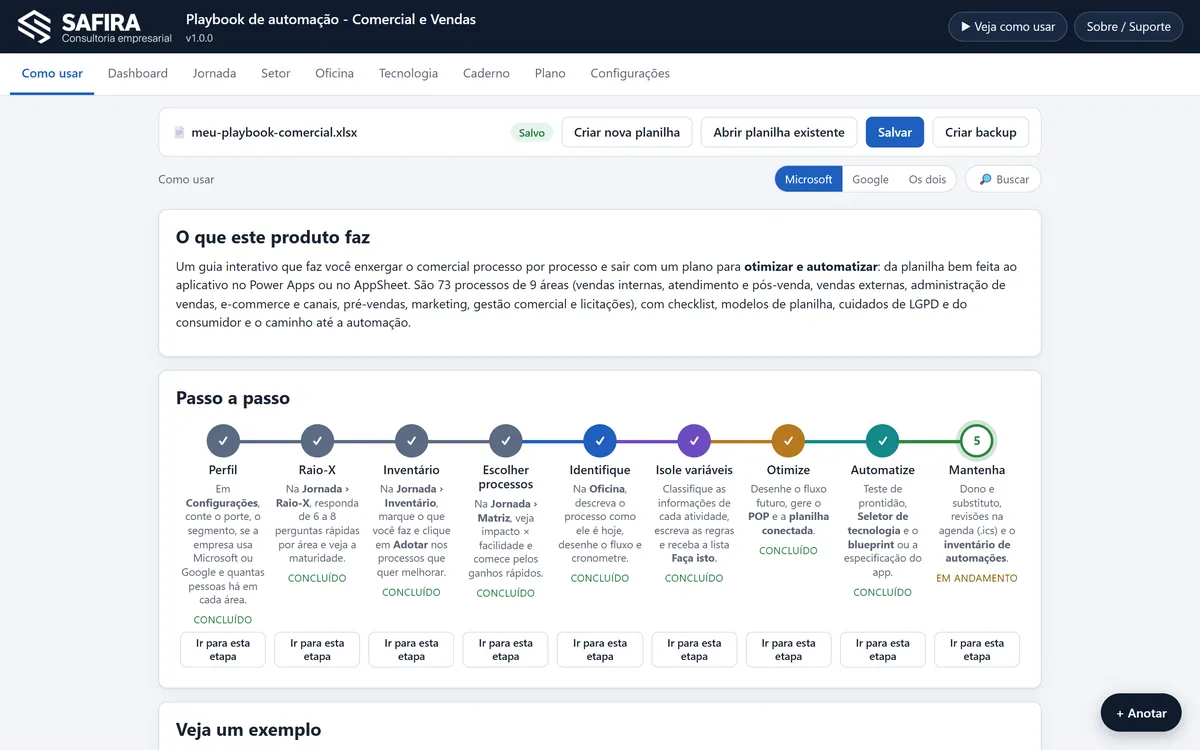Choose the Os dois platform option
The width and height of the screenshot is (1200, 750).
tap(927, 179)
